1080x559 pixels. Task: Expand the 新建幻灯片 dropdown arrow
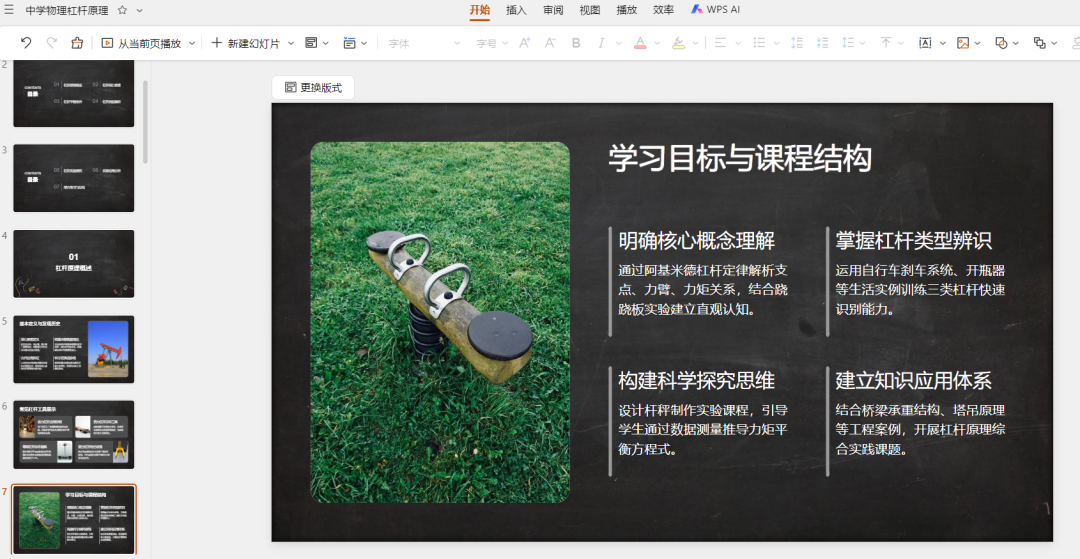pos(291,43)
